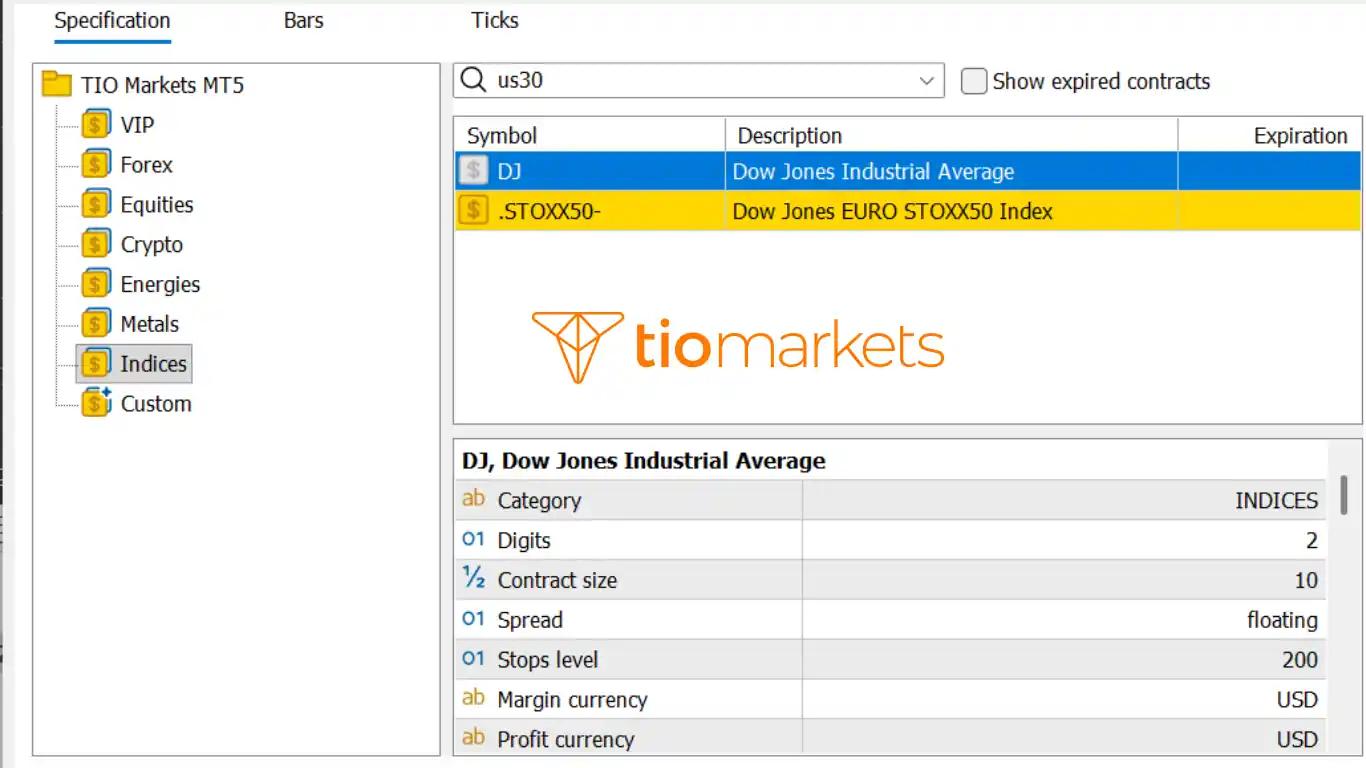The height and width of the screenshot is (768, 1366).
Task: Click the Spread value 'floating'
Action: pyautogui.click(x=1282, y=620)
